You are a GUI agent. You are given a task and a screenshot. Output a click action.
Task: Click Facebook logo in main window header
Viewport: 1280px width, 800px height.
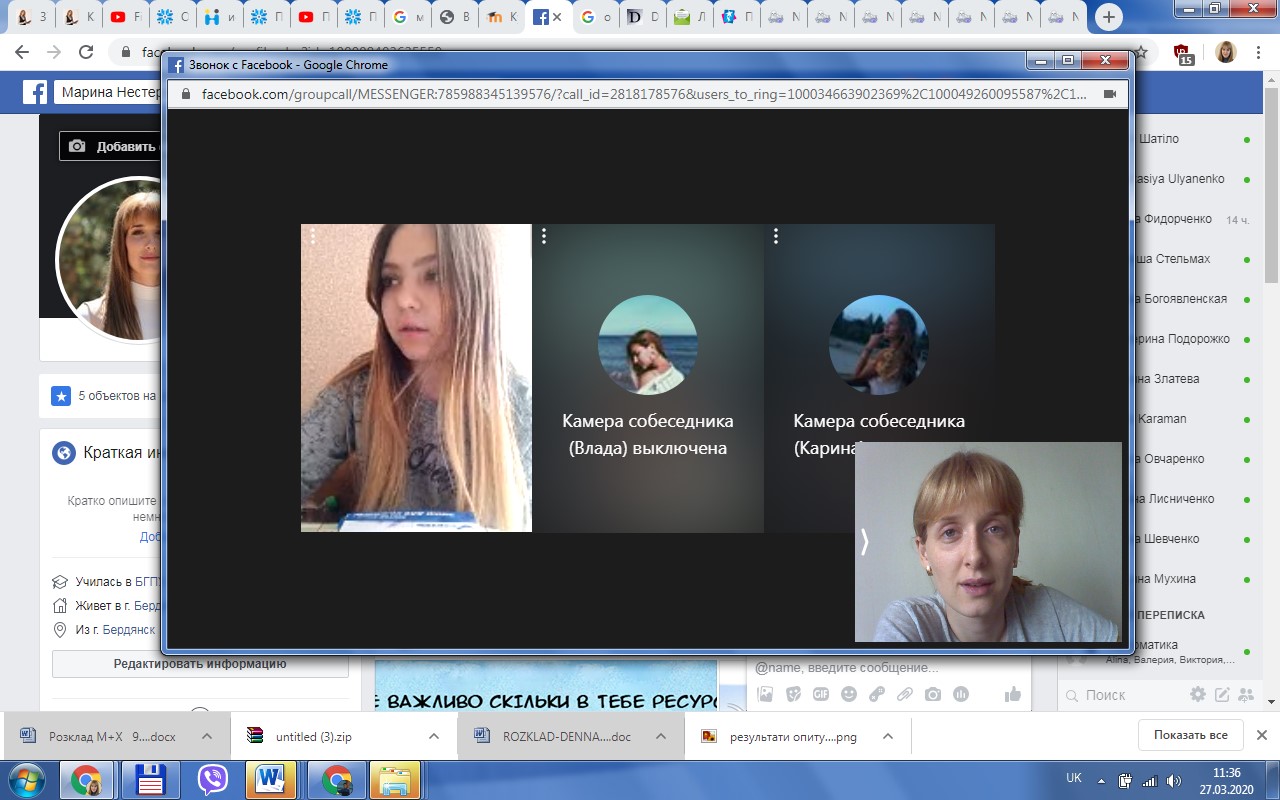[x=35, y=92]
